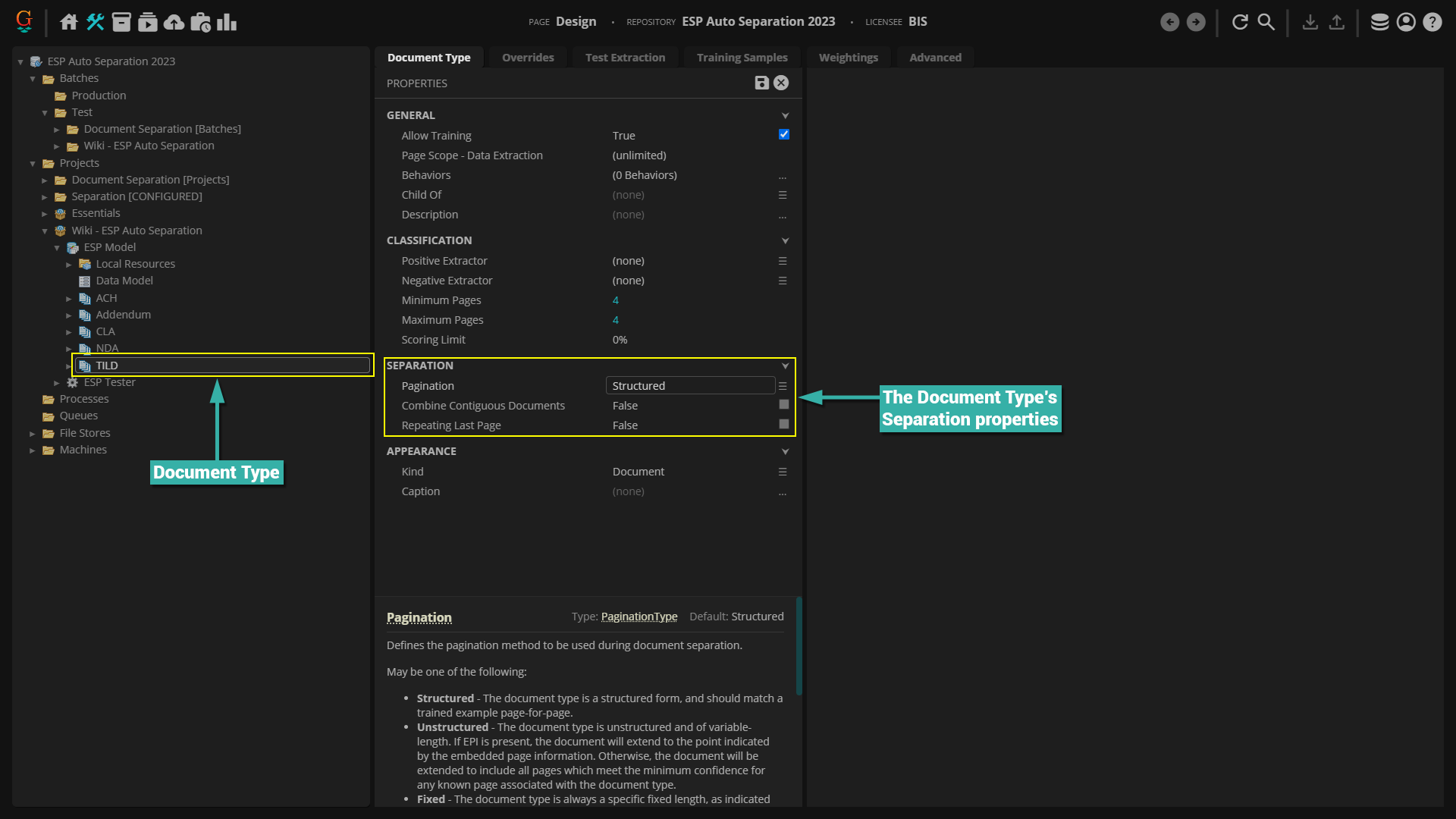
Task: Open the Weightings tab
Action: 848,58
